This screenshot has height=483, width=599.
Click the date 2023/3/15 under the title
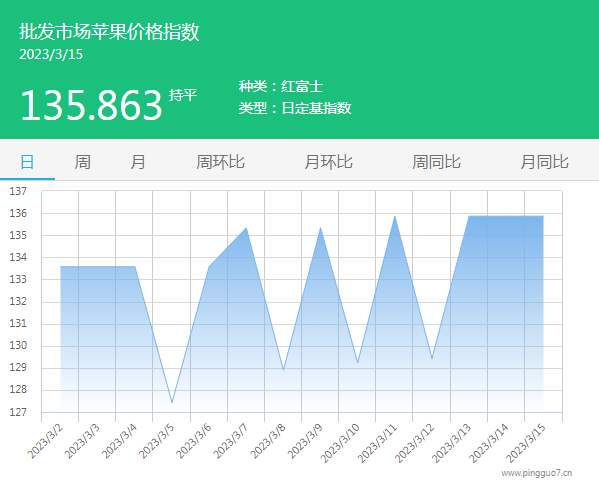(x=51, y=54)
